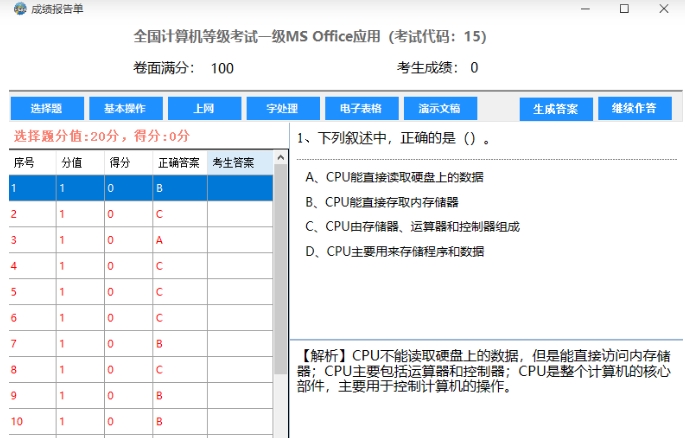Select question row 7 in the list
The image size is (685, 438).
[141, 344]
